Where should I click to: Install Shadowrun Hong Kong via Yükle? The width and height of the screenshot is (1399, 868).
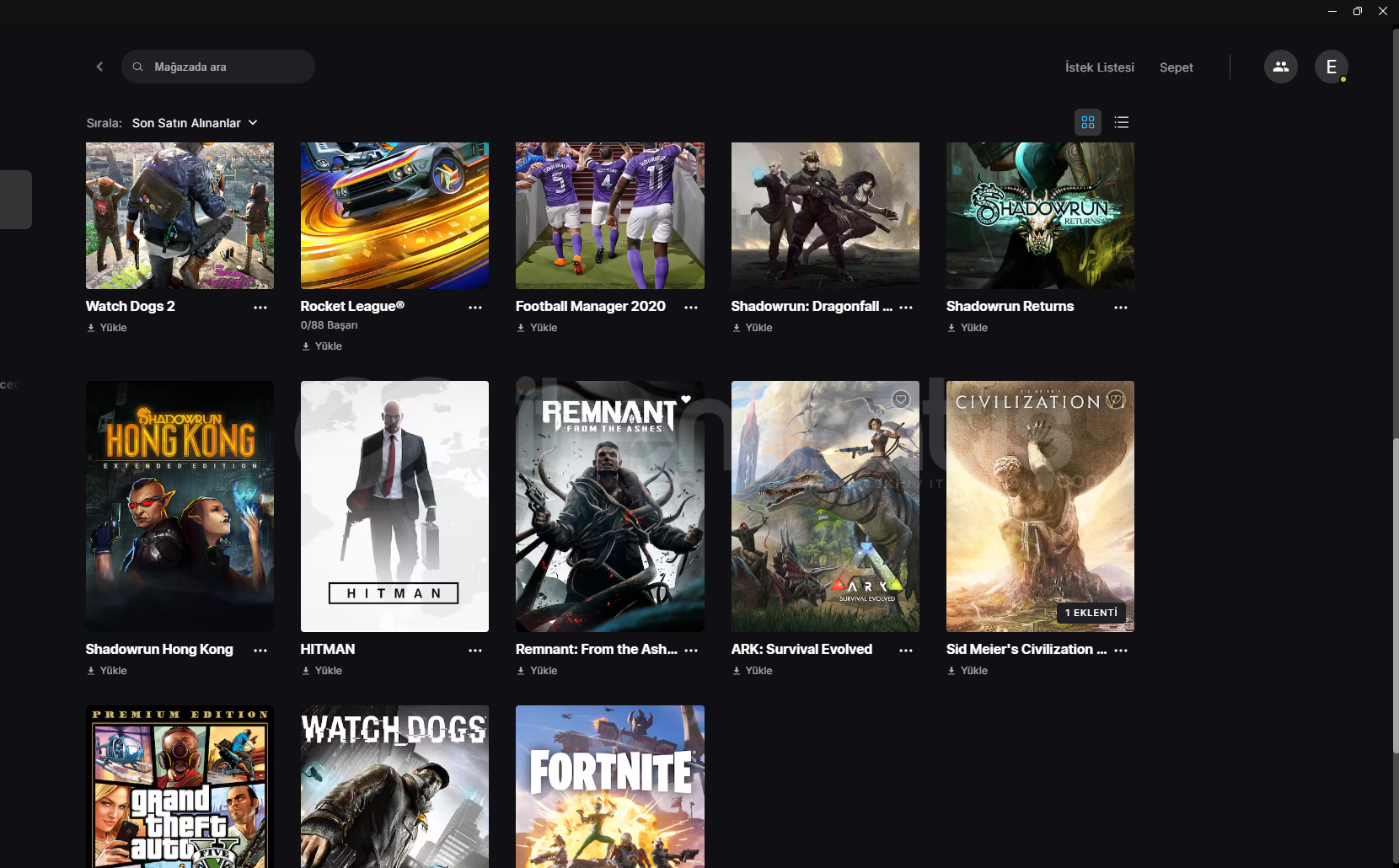[x=107, y=671]
